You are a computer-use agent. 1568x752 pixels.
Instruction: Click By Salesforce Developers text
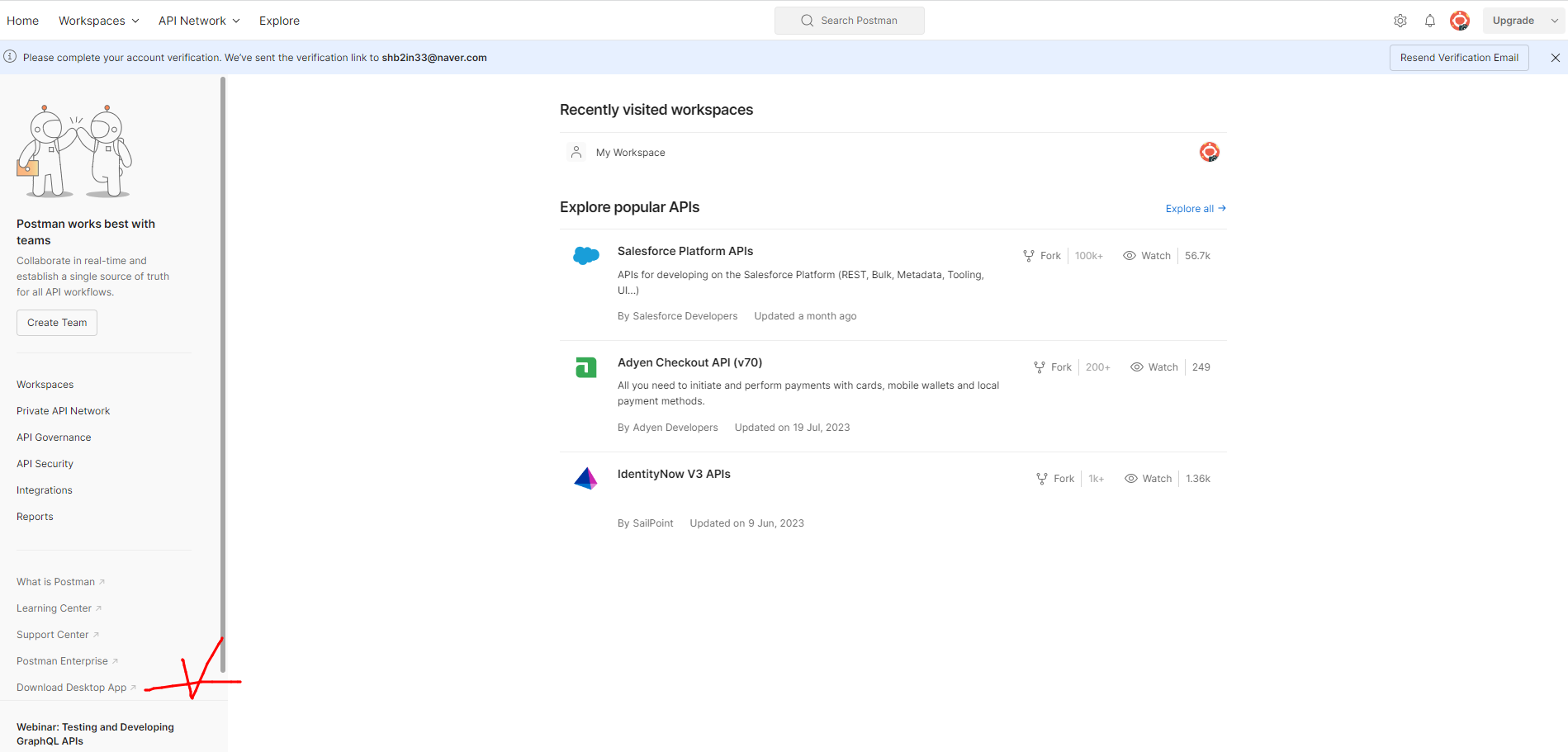tap(678, 316)
